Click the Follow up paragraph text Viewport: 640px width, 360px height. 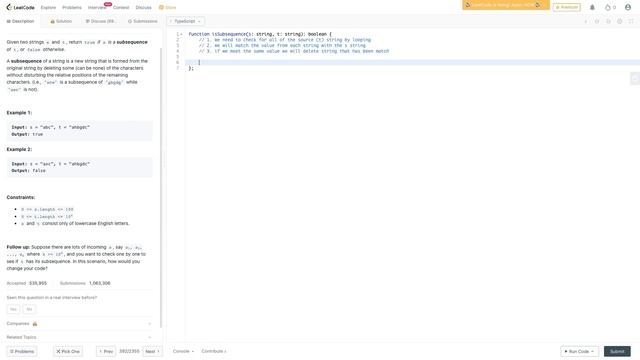coord(76,258)
